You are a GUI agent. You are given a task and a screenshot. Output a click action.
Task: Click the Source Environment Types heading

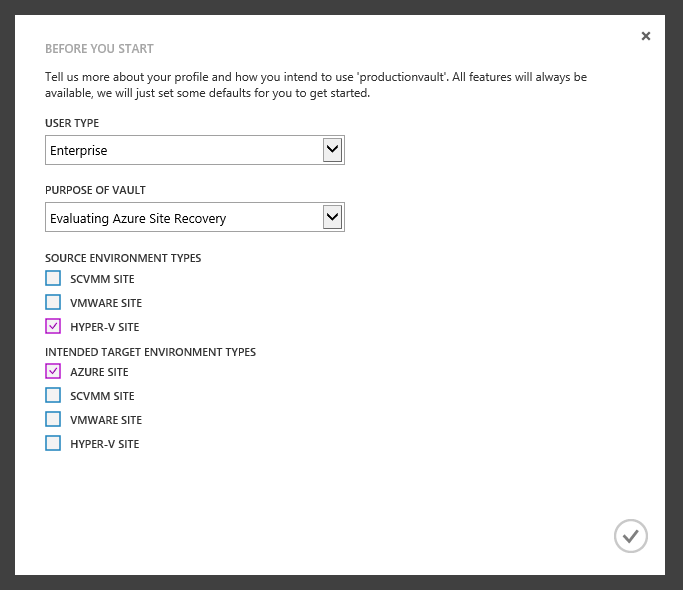123,258
